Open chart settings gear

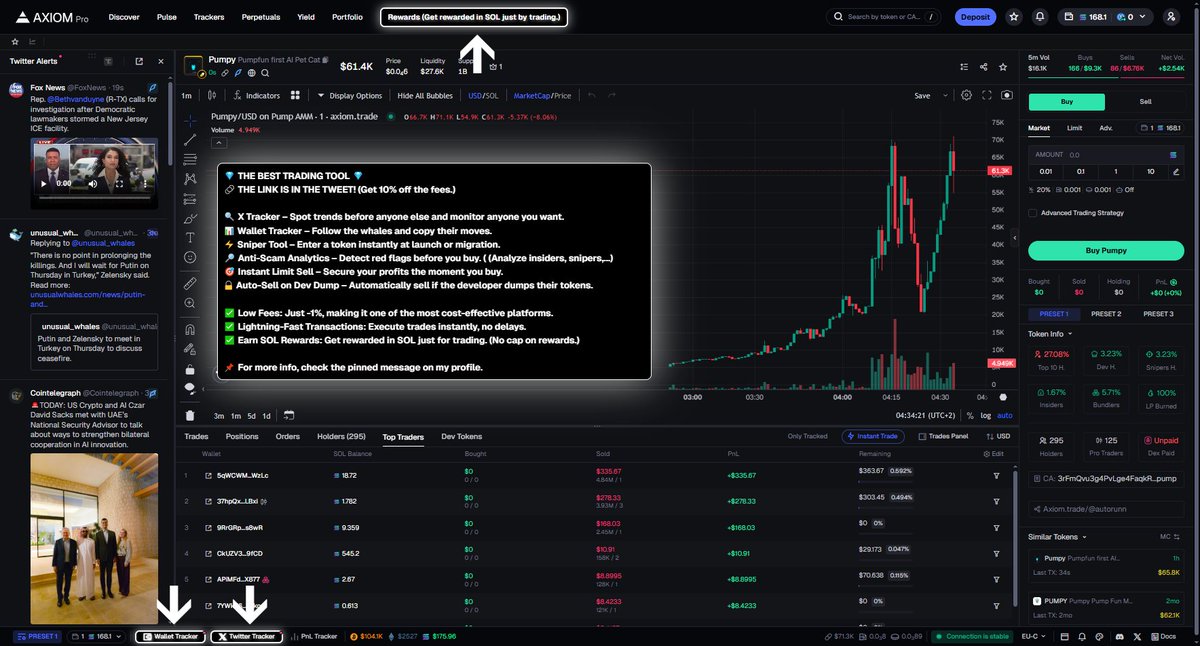[x=966, y=96]
